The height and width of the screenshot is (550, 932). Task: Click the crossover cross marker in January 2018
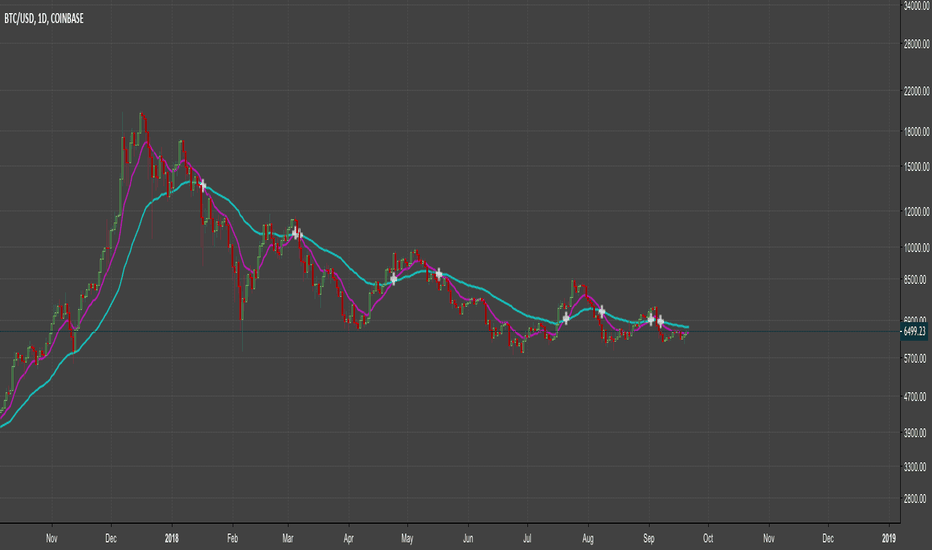(x=203, y=186)
